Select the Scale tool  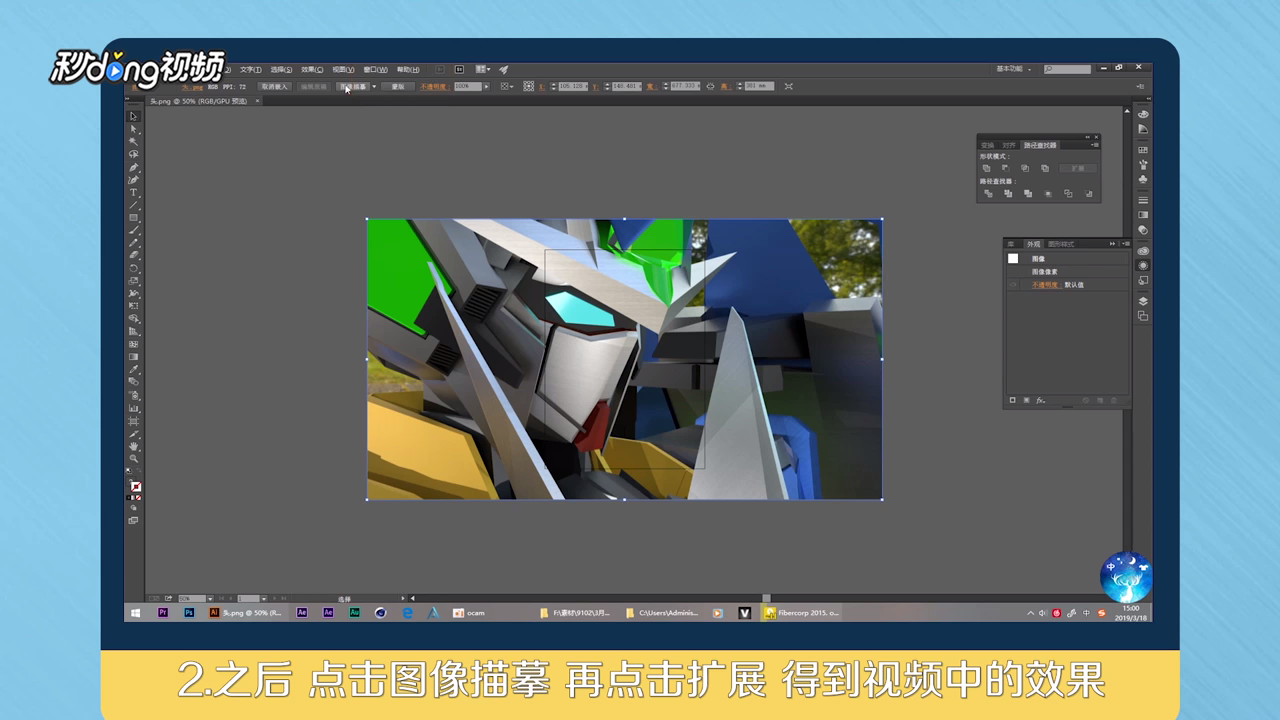(134, 281)
